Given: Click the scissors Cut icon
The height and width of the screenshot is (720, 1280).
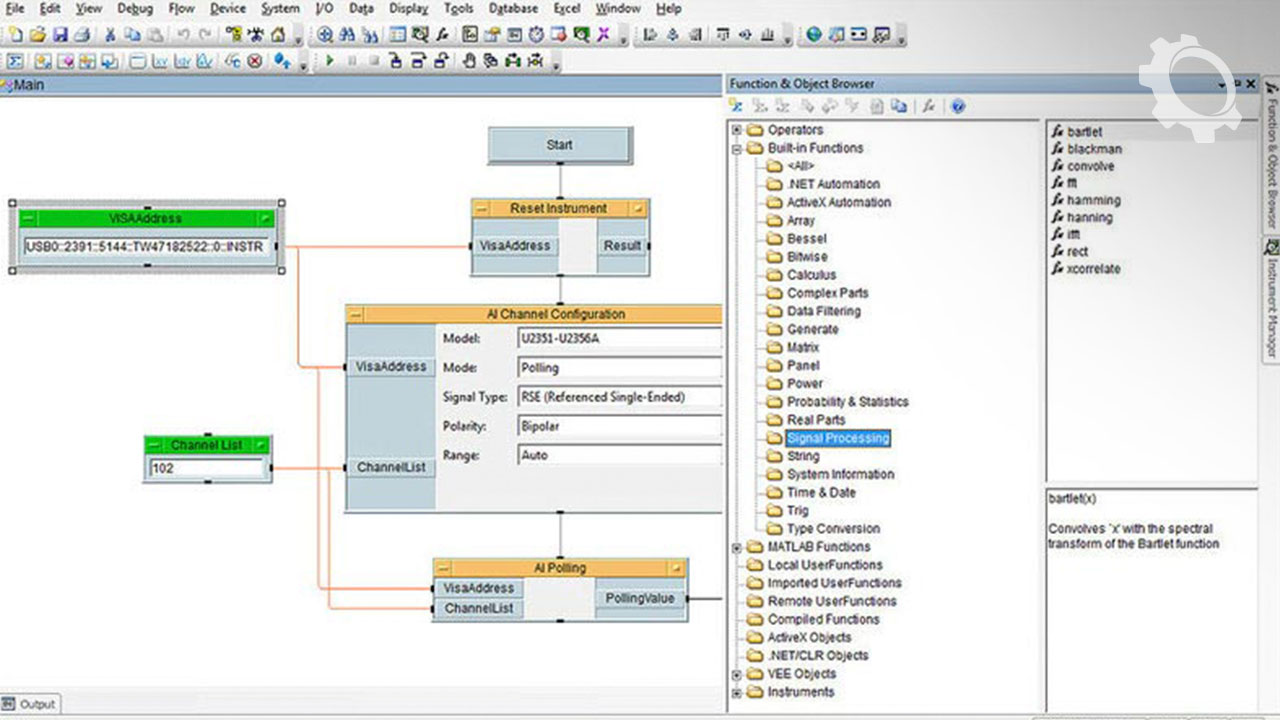Looking at the screenshot, I should 110,35.
